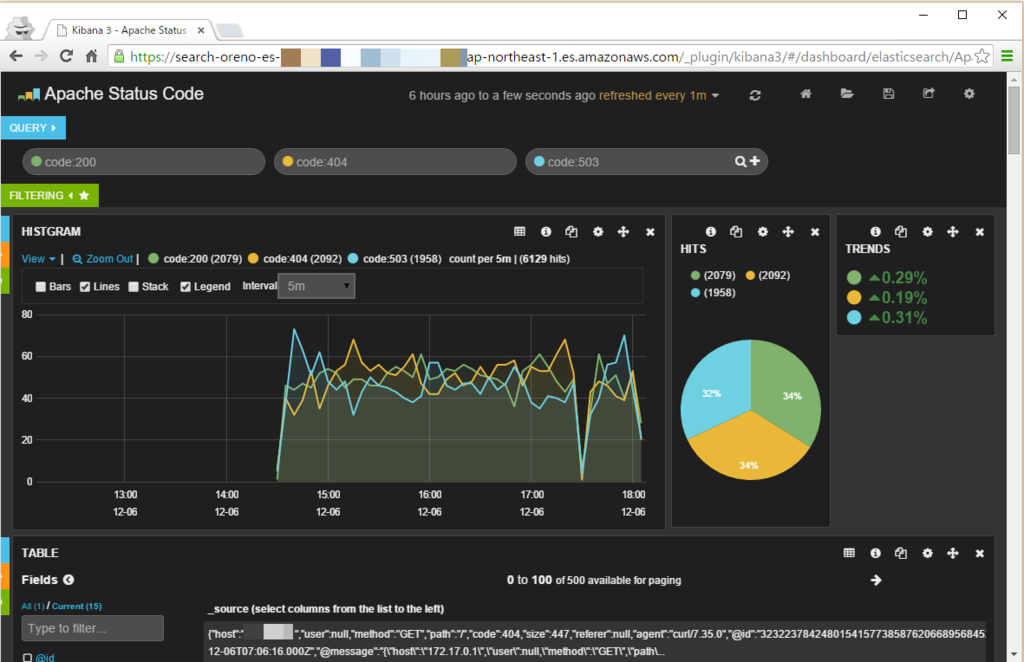
Task: Show the Hits panel info icon
Action: pyautogui.click(x=711, y=232)
